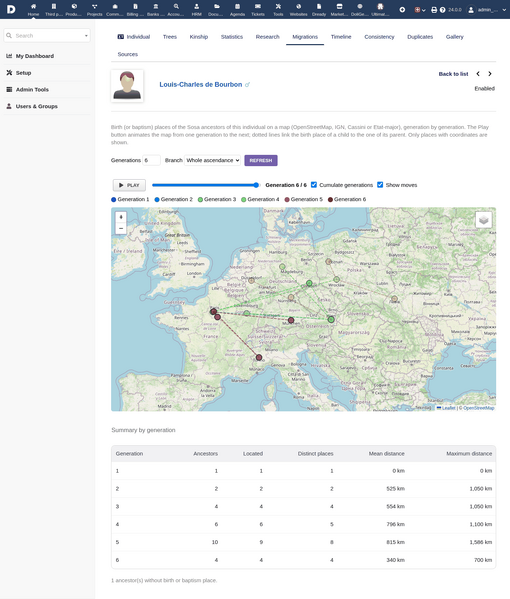Open Users & Groups in sidebar
The width and height of the screenshot is (510, 599).
tap(37, 106)
